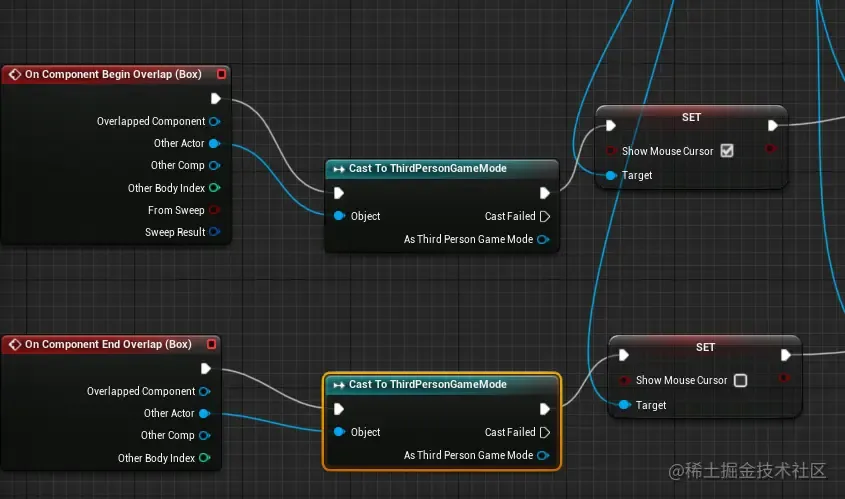Check Show Mouse Cursor in lower SET node

[x=741, y=380]
